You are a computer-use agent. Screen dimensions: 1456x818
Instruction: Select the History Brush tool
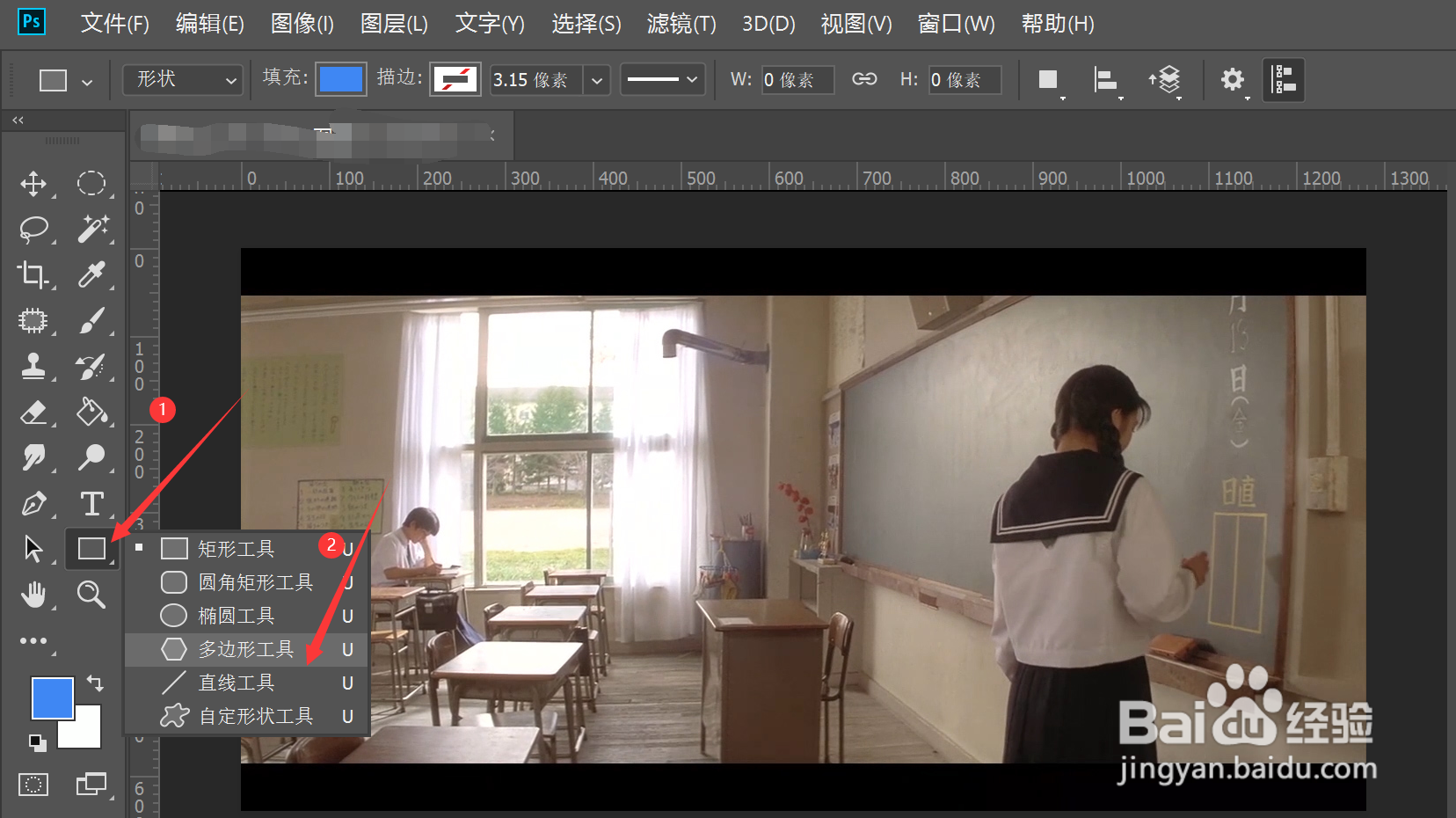click(x=91, y=366)
